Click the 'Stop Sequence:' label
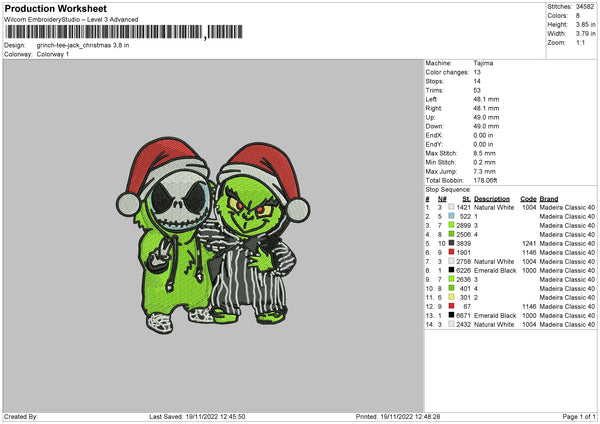This screenshot has height=424, width=600. pos(448,189)
